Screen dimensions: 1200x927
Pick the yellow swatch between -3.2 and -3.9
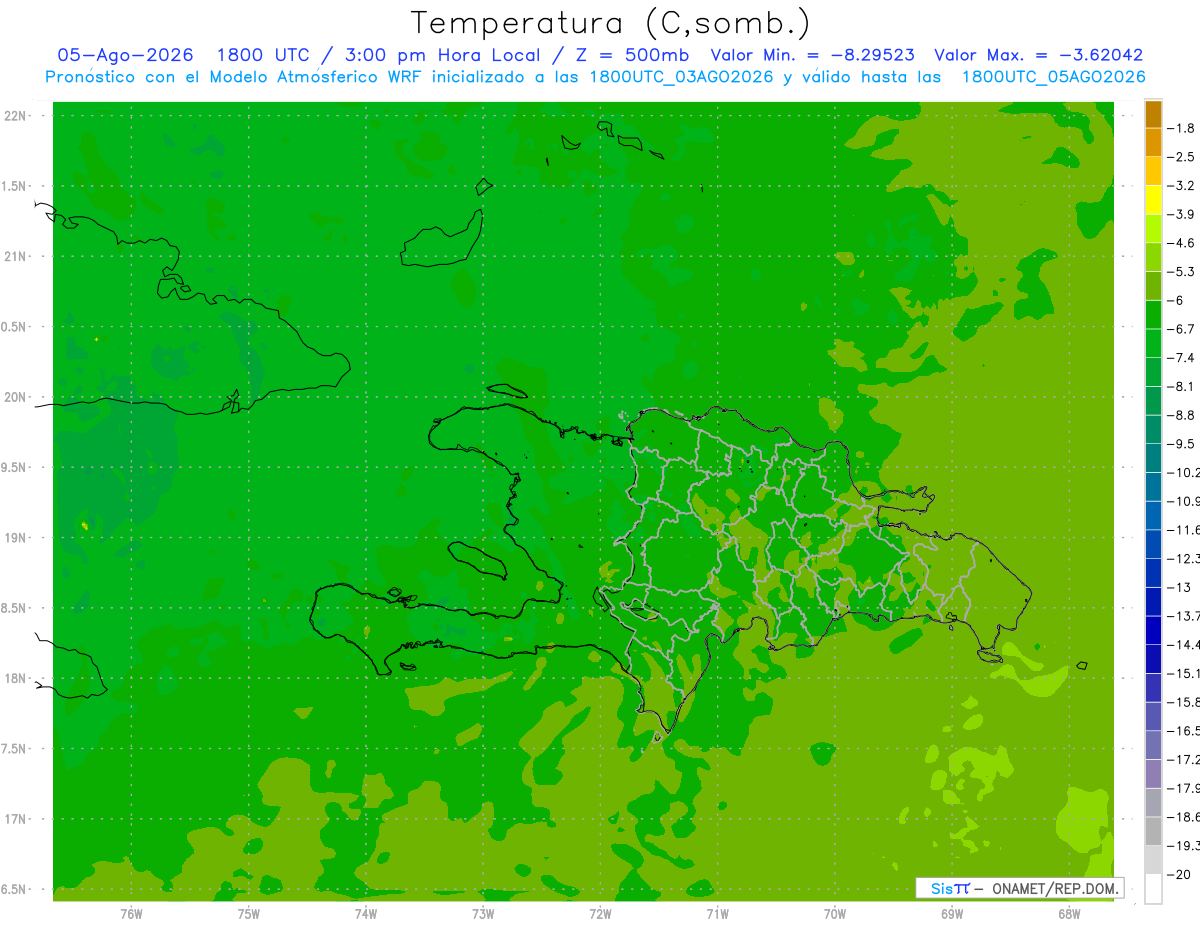coord(1153,200)
